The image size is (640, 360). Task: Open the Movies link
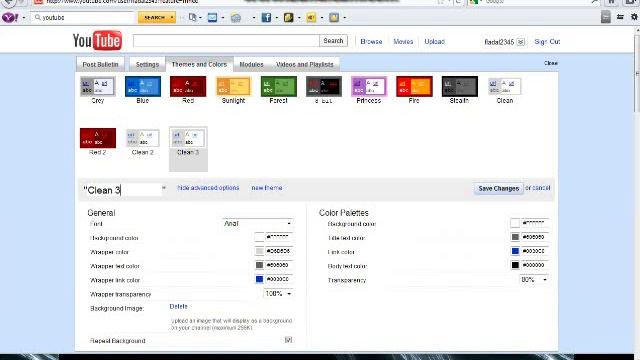click(x=403, y=42)
